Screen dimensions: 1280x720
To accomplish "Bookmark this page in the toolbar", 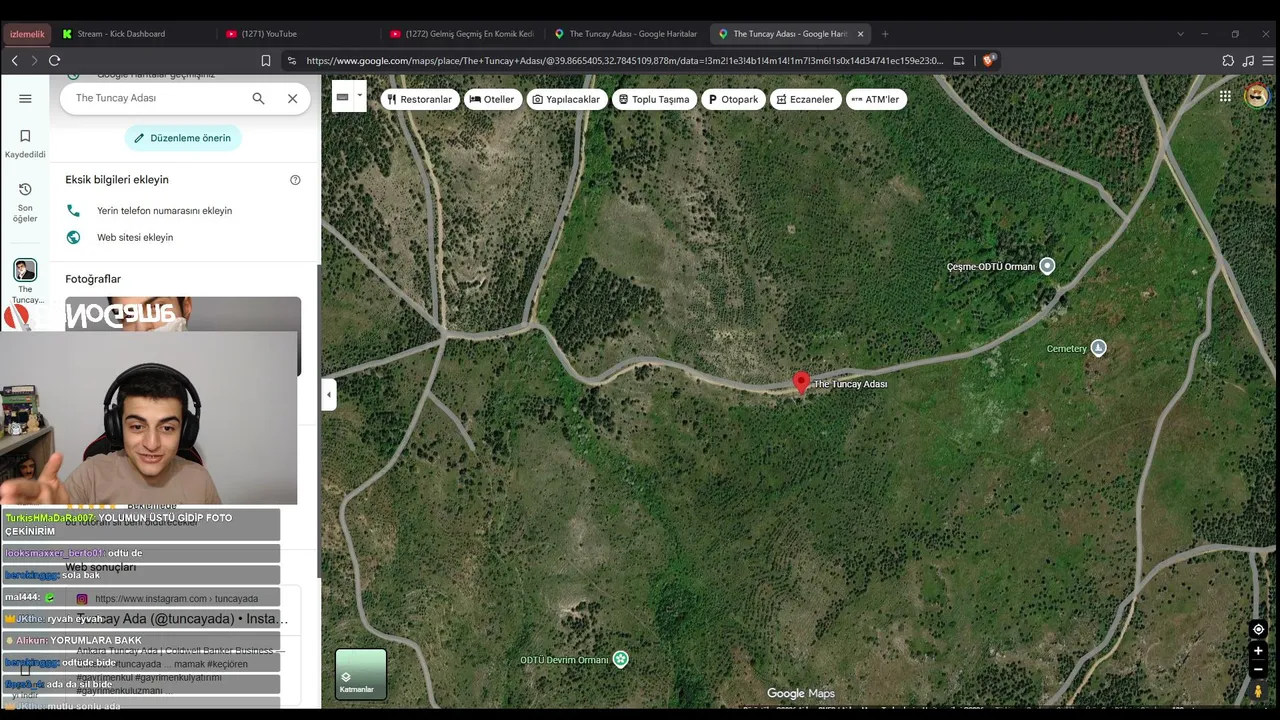I will point(266,60).
